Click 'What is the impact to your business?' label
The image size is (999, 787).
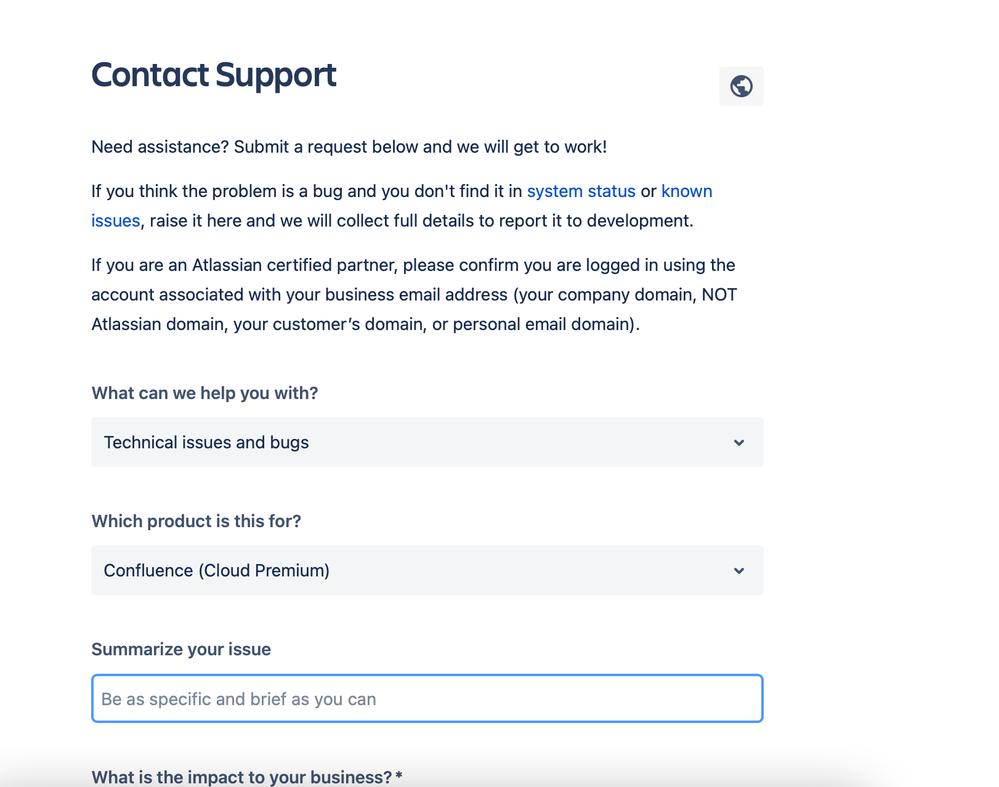pos(247,777)
